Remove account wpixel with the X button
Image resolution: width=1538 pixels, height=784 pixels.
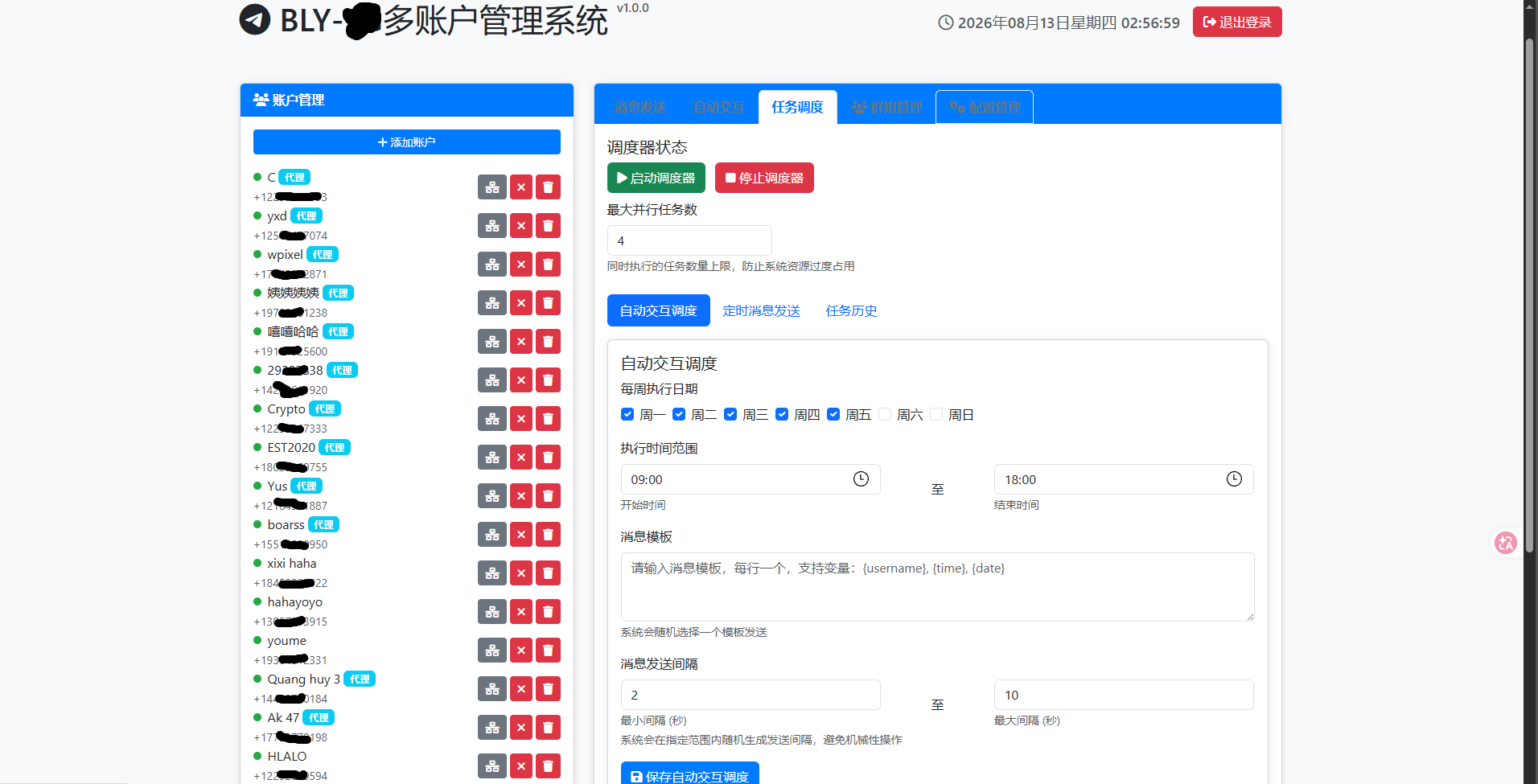point(521,265)
